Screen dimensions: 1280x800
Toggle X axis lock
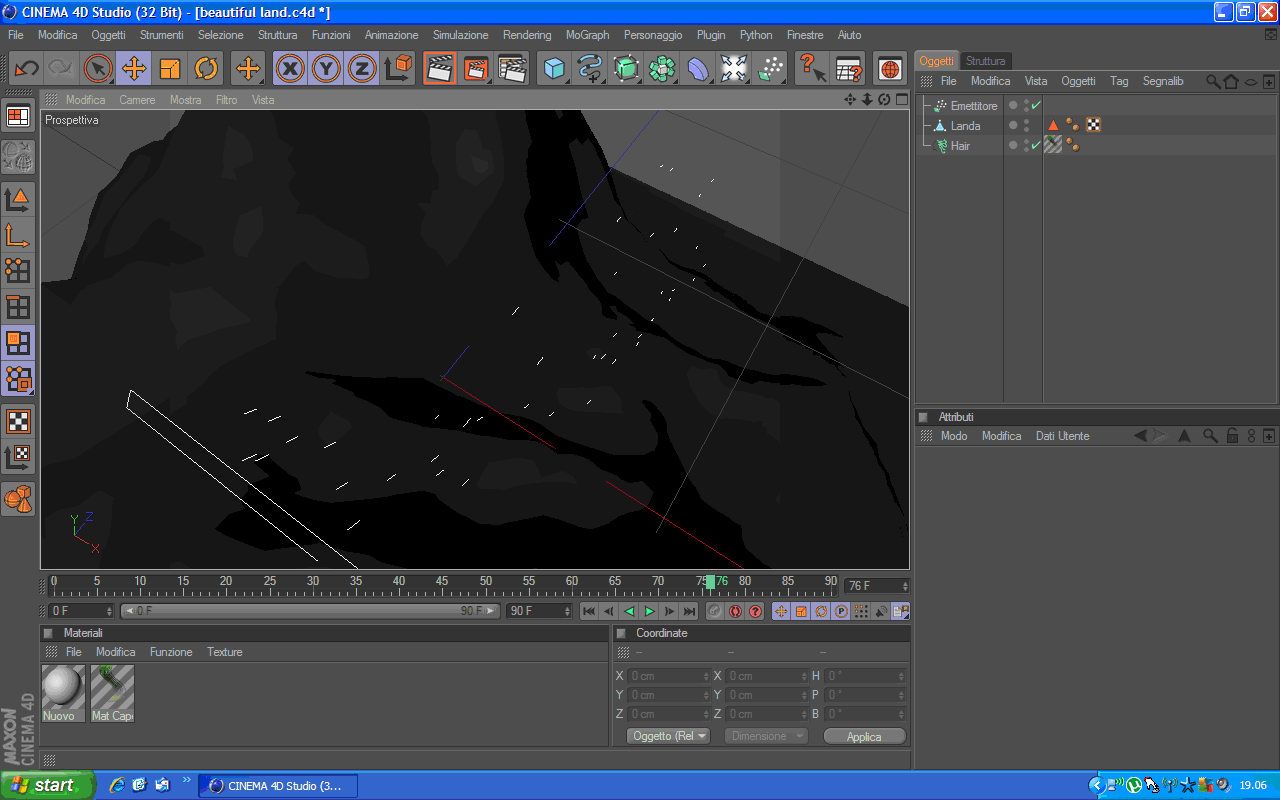point(290,68)
